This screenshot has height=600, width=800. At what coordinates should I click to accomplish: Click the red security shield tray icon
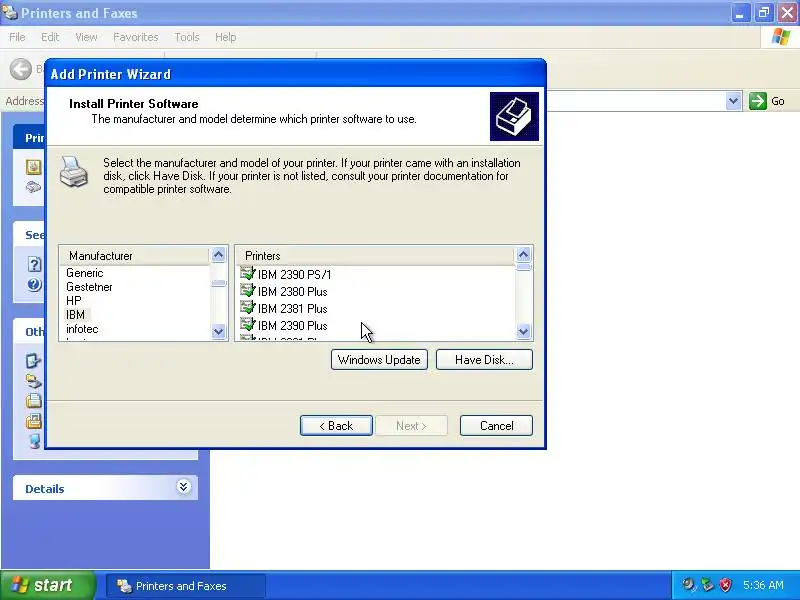(x=725, y=585)
